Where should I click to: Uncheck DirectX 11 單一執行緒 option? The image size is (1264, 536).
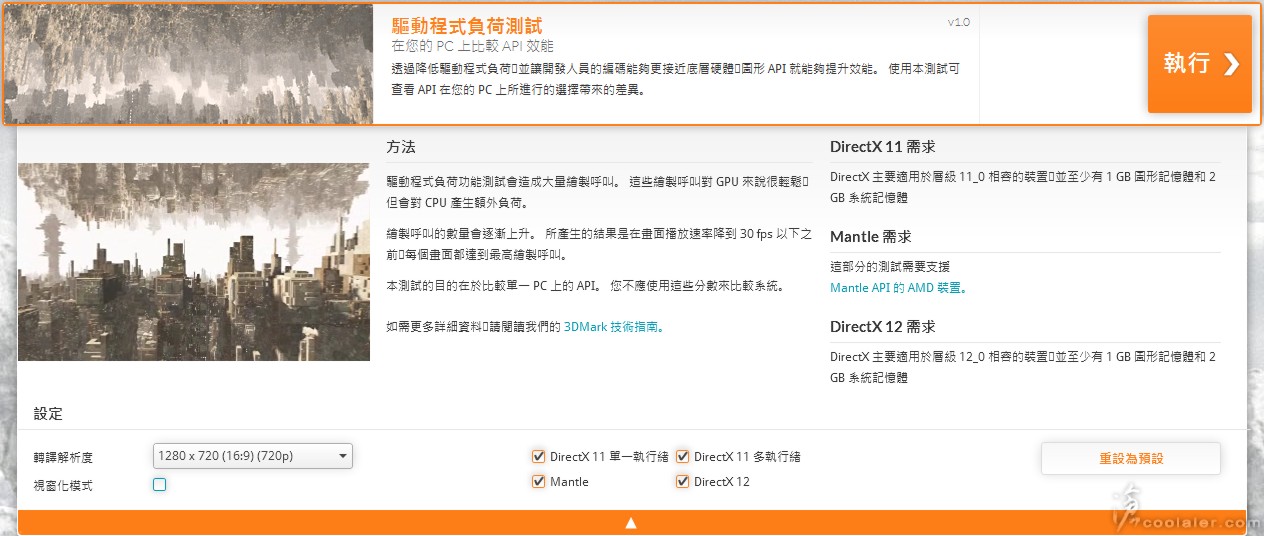coord(539,456)
